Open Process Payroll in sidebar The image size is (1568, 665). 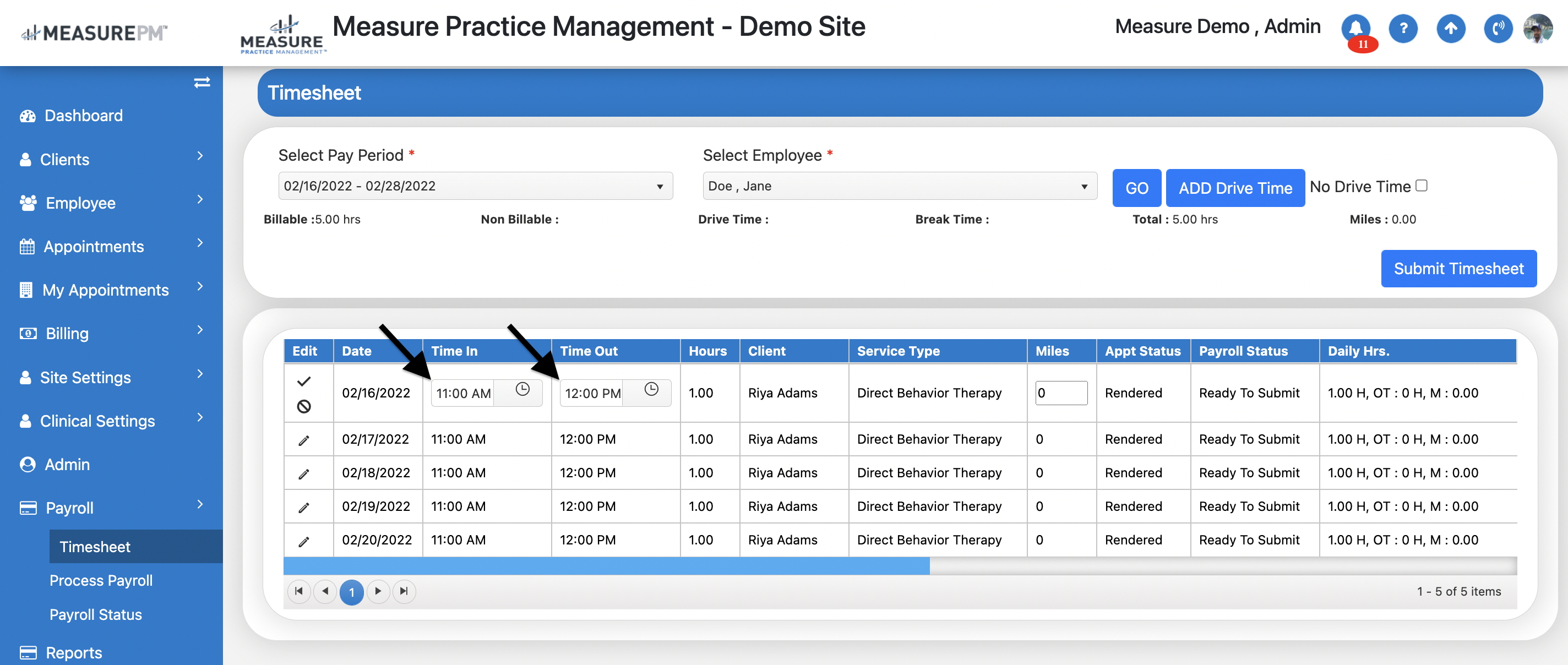click(101, 580)
